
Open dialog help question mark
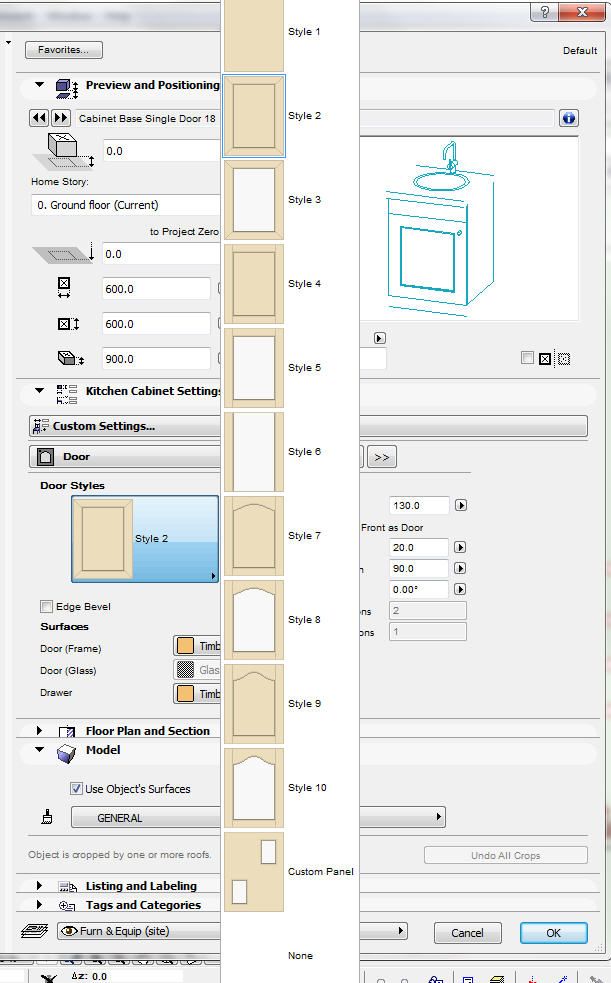[544, 11]
